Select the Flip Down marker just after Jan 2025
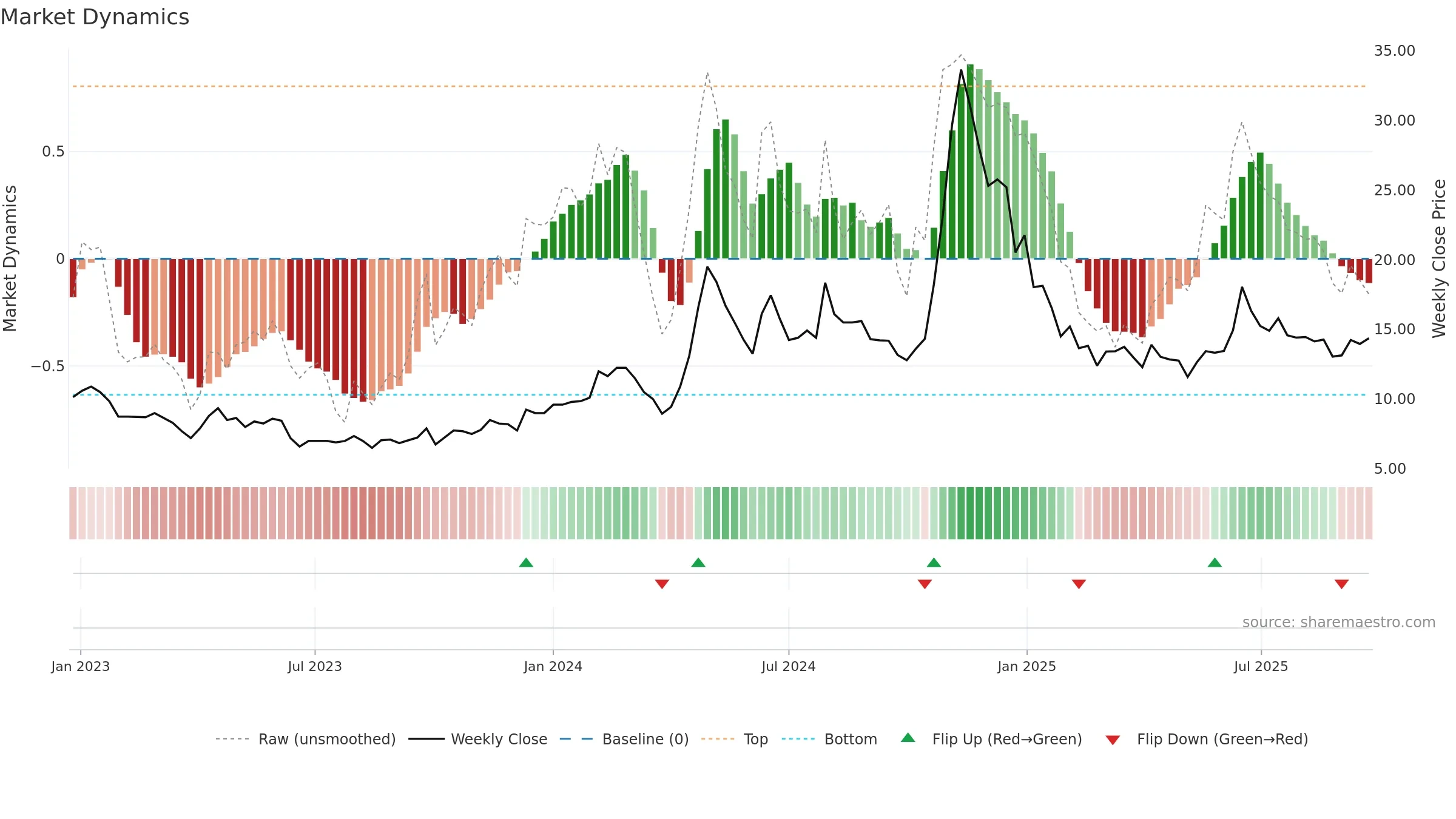 click(x=1079, y=584)
